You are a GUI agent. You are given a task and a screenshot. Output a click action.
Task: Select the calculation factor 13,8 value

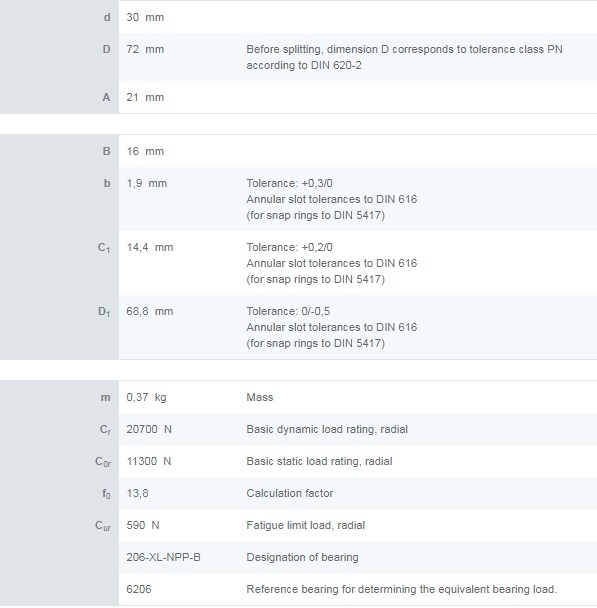(x=137, y=493)
